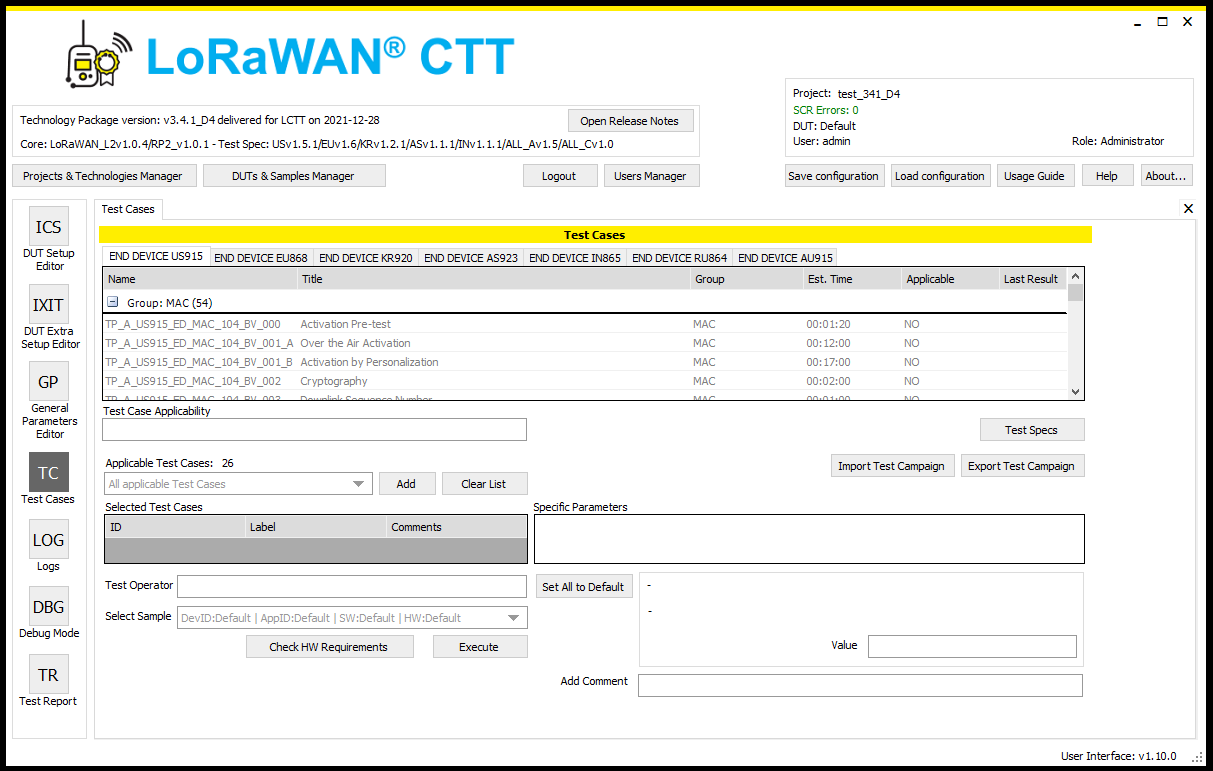Screen dimensions: 1213x771
Task: Click ID column in Selected Test Cases
Action: coord(175,527)
